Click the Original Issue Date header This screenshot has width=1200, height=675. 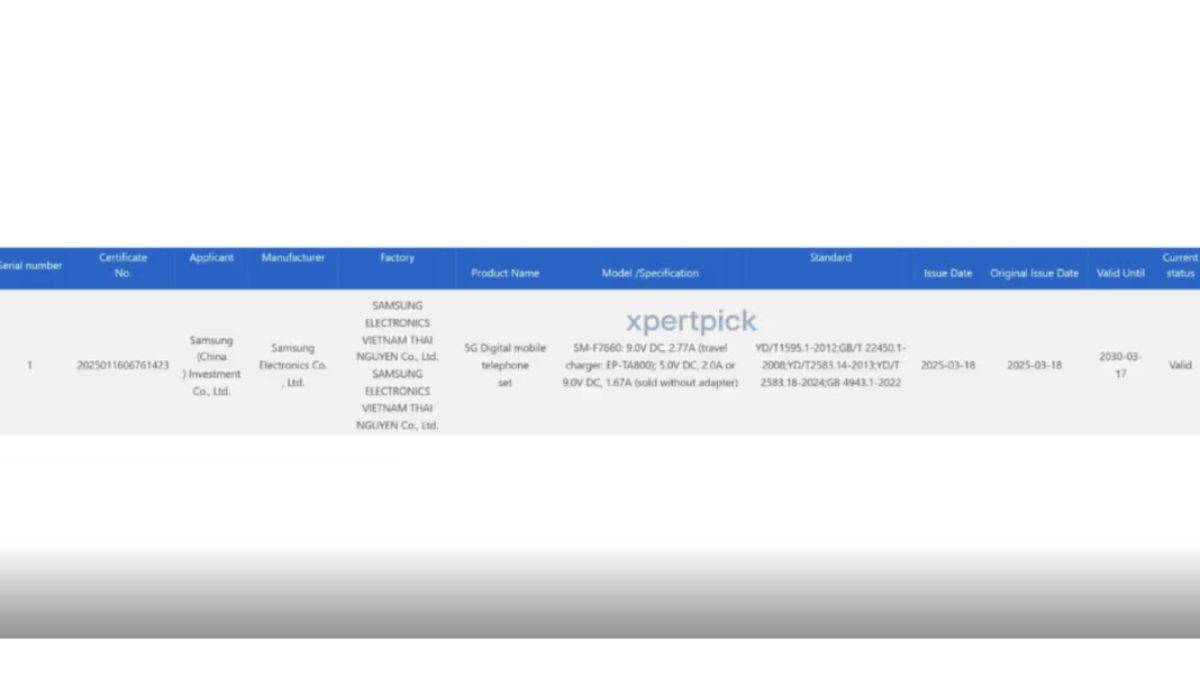point(1034,273)
